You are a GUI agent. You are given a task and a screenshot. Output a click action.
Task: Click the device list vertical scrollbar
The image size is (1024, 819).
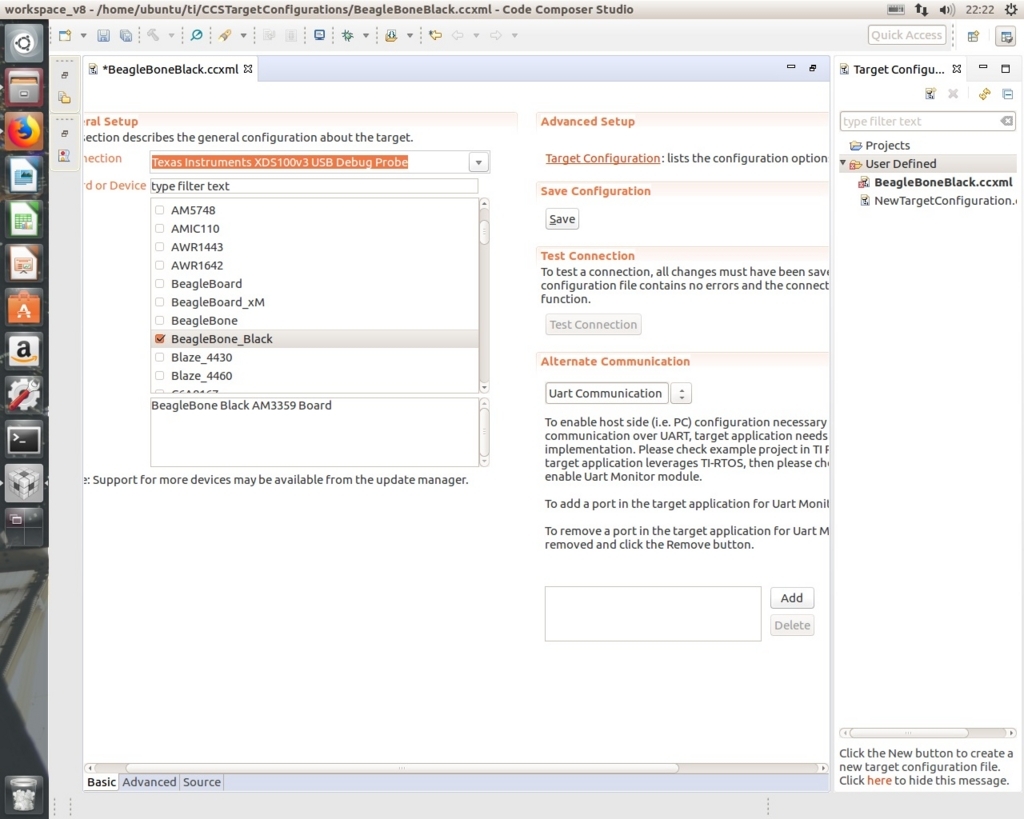click(484, 296)
